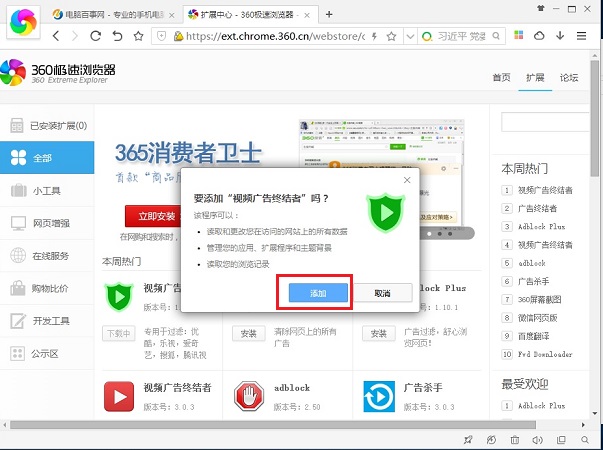Open ranked item 5 adblock
The height and width of the screenshot is (450, 603).
[x=531, y=263]
